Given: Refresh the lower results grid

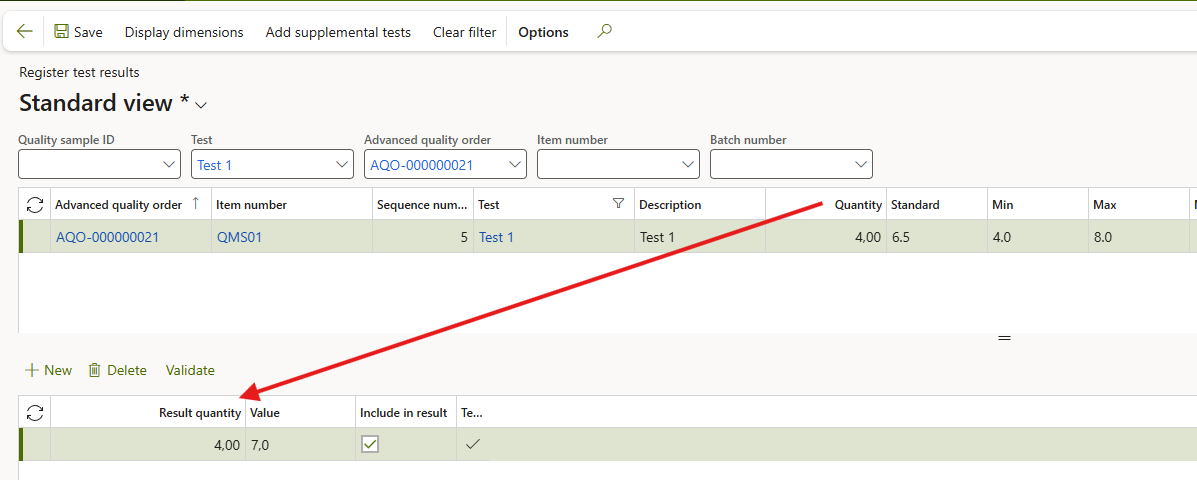Looking at the screenshot, I should point(35,413).
